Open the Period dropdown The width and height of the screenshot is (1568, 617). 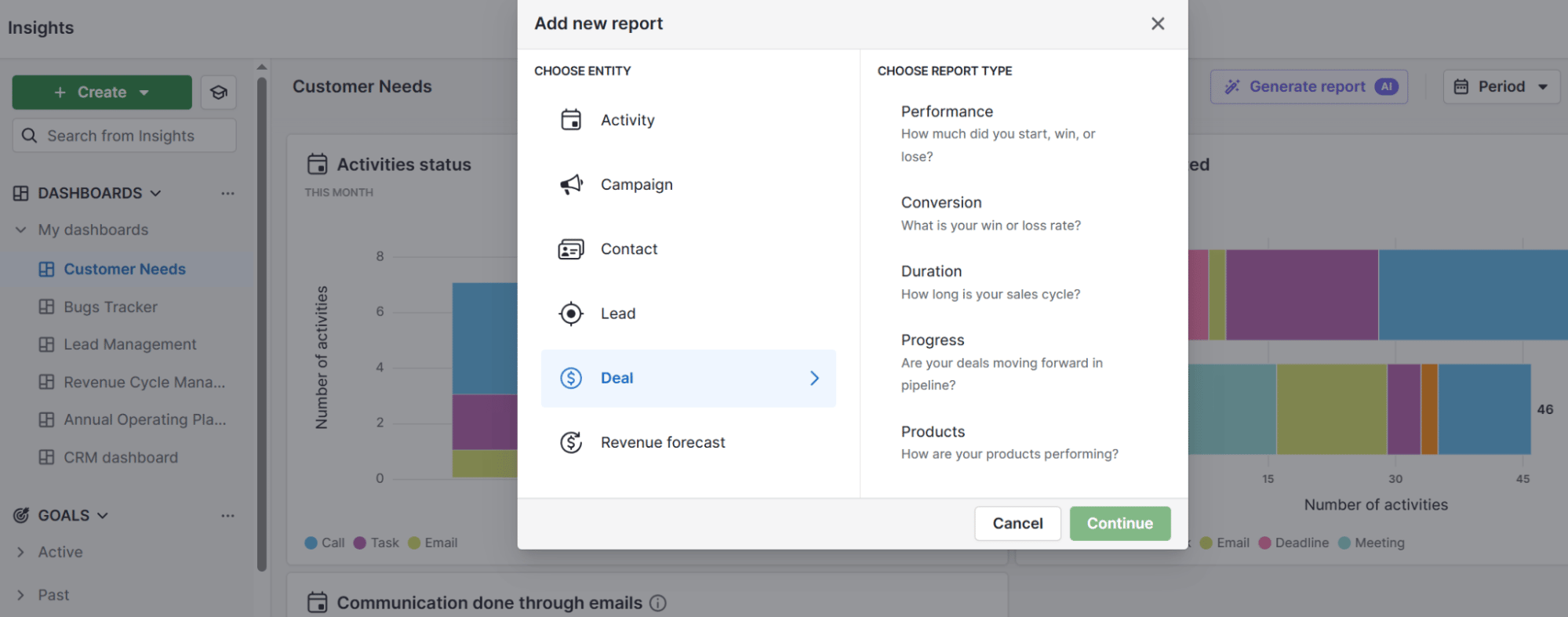(x=1501, y=87)
